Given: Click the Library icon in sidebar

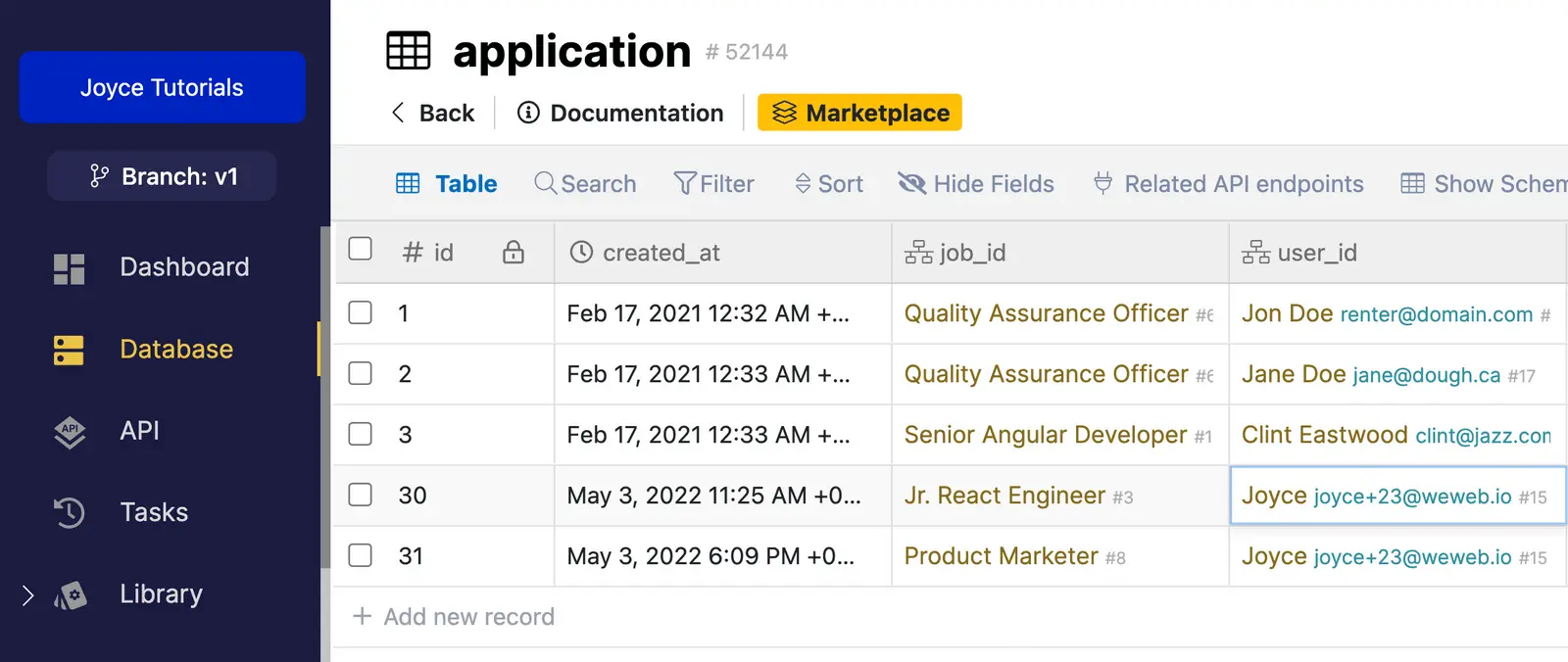Looking at the screenshot, I should pyautogui.click(x=71, y=595).
